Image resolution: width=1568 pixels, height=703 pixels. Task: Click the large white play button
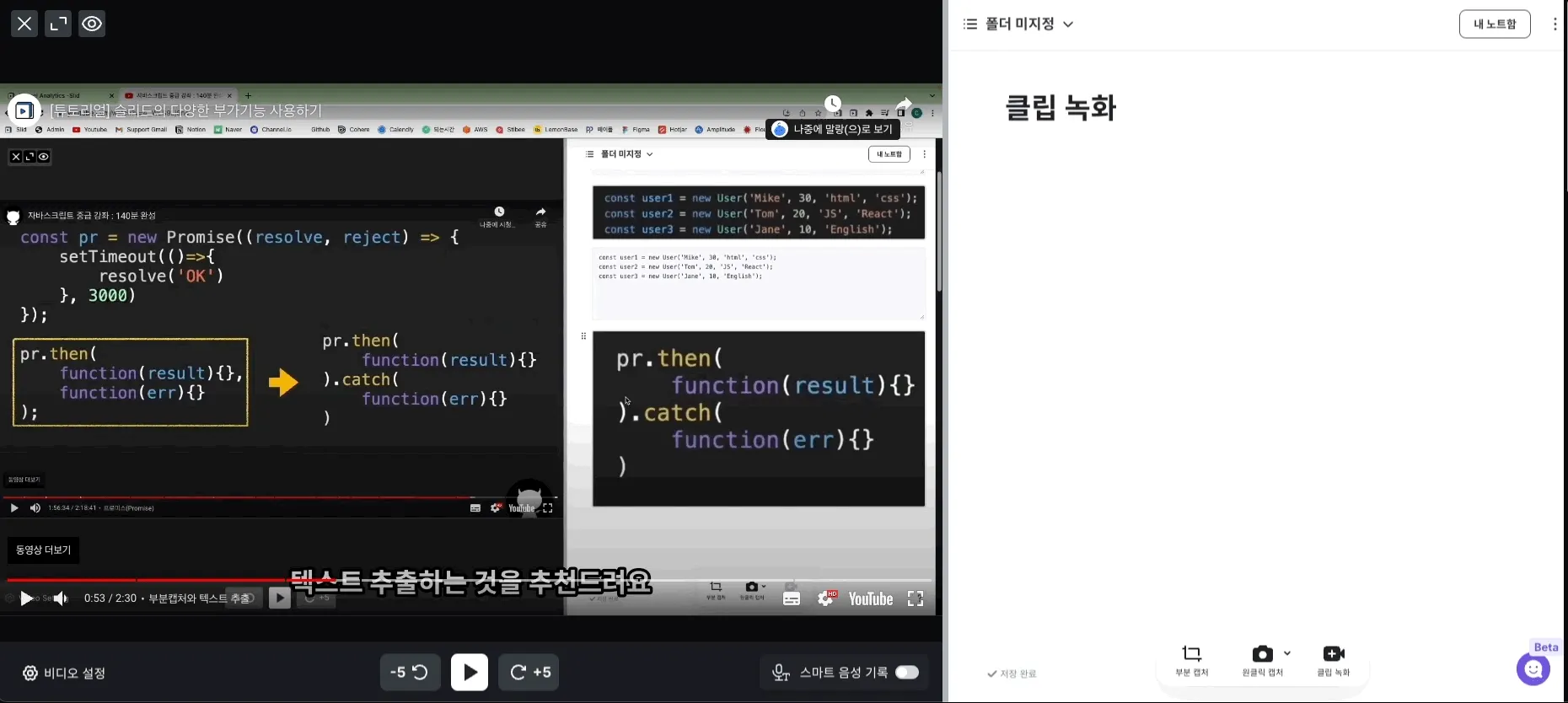click(470, 672)
